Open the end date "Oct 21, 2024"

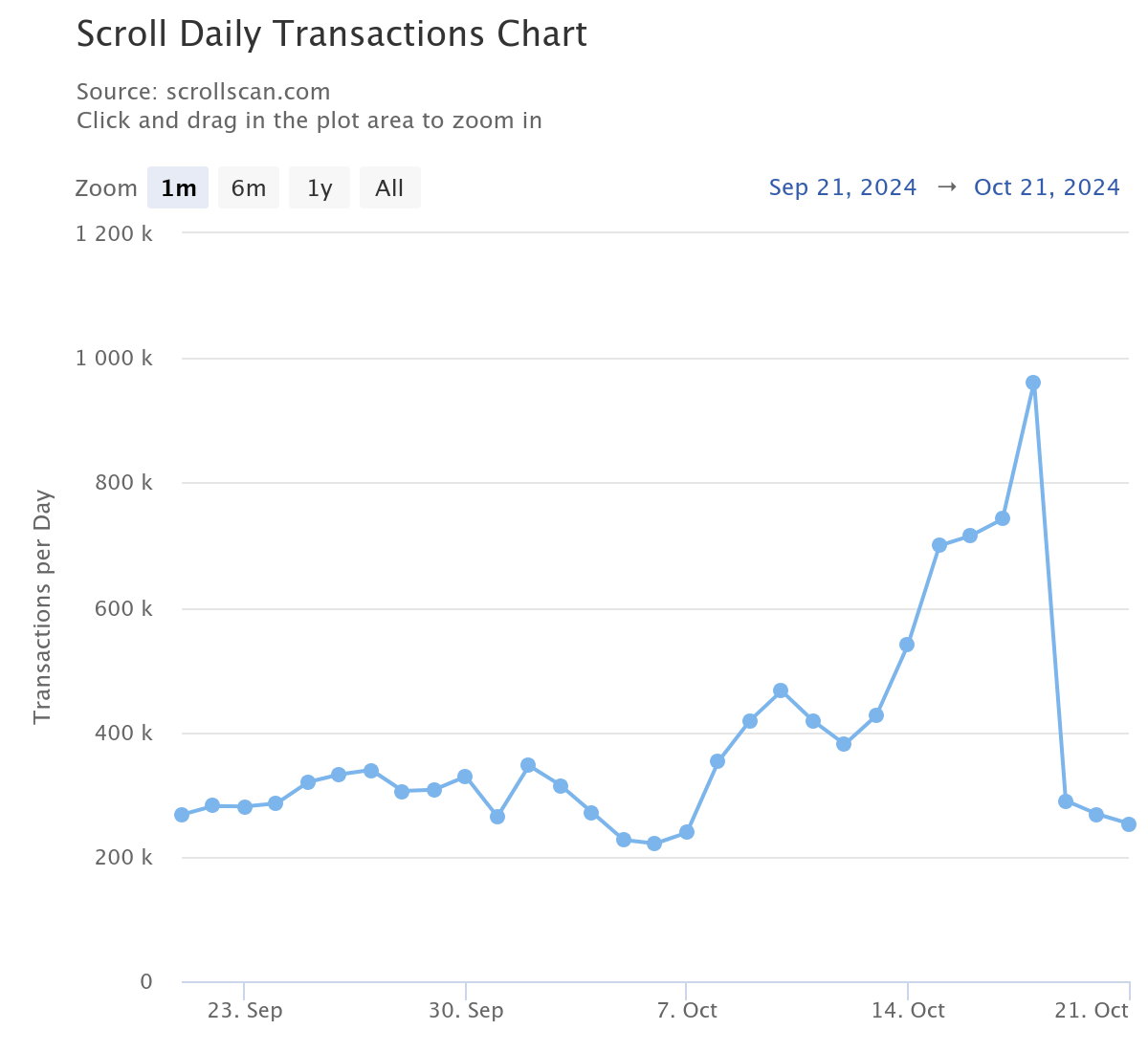tap(1046, 186)
